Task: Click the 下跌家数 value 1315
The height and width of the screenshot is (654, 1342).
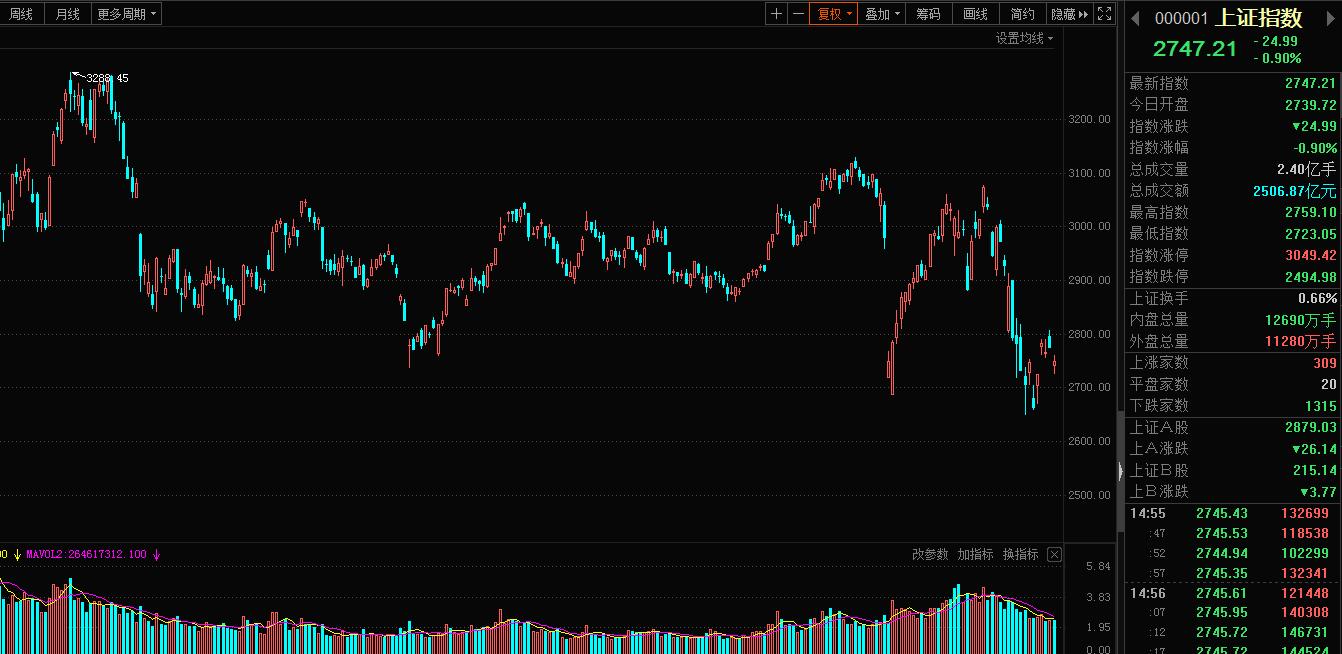Action: tap(1321, 406)
